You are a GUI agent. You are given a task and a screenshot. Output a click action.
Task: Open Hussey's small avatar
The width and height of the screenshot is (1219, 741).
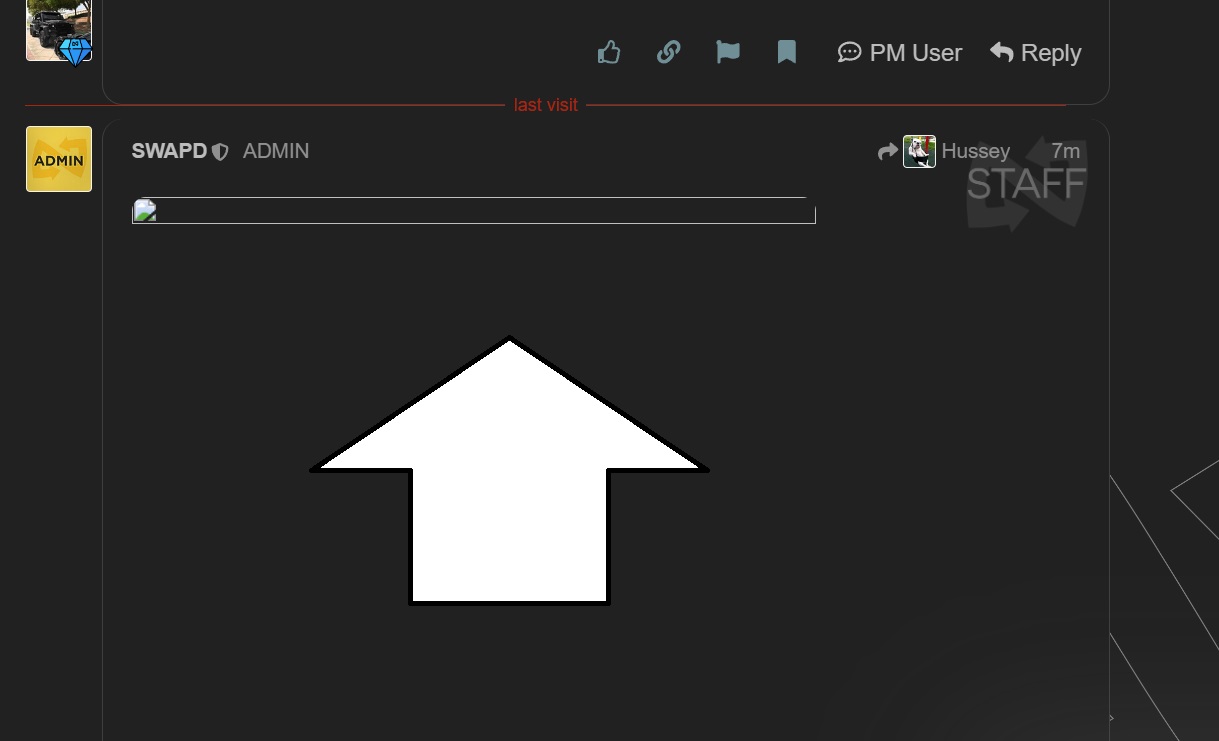pyautogui.click(x=919, y=151)
